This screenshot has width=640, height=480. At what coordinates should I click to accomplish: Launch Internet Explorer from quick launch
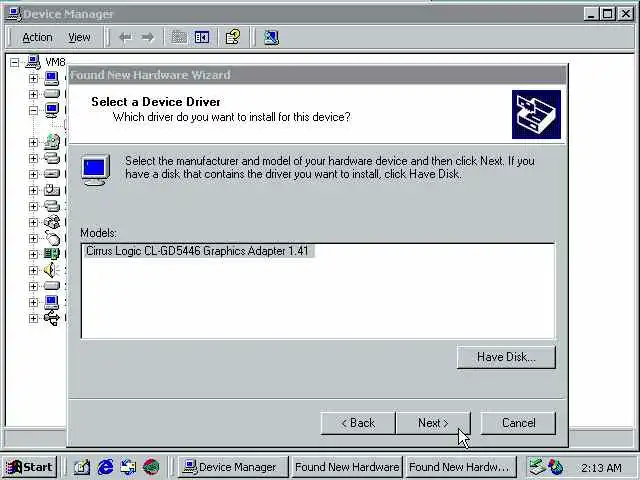tap(105, 467)
